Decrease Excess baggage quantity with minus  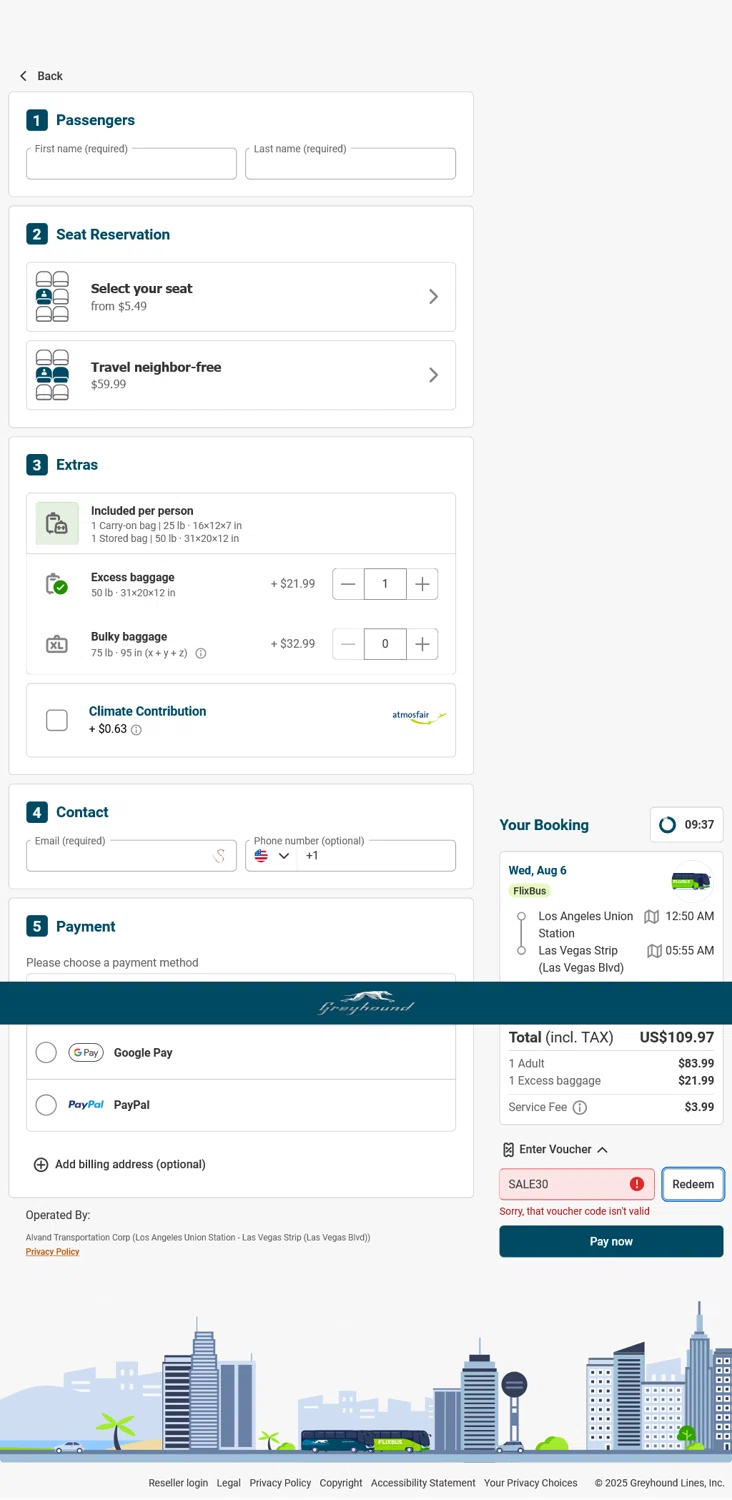348,584
